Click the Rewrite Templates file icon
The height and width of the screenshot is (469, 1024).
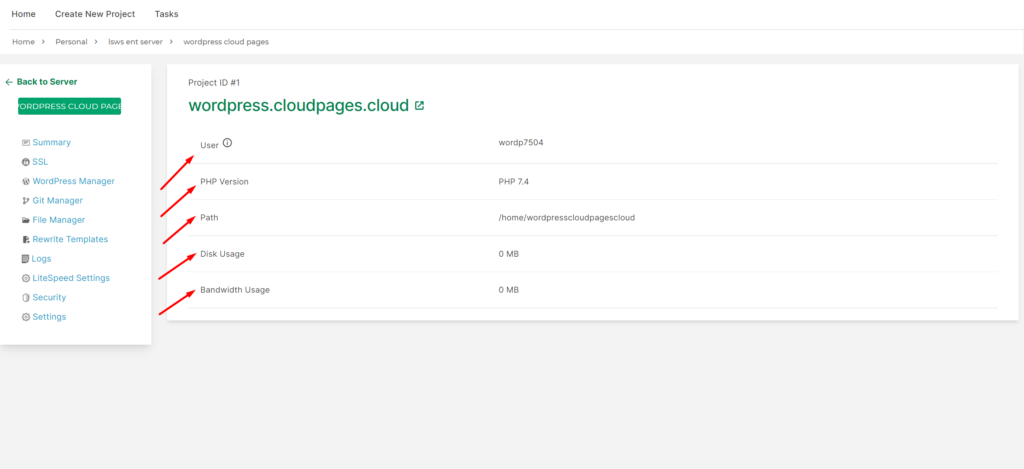25,240
